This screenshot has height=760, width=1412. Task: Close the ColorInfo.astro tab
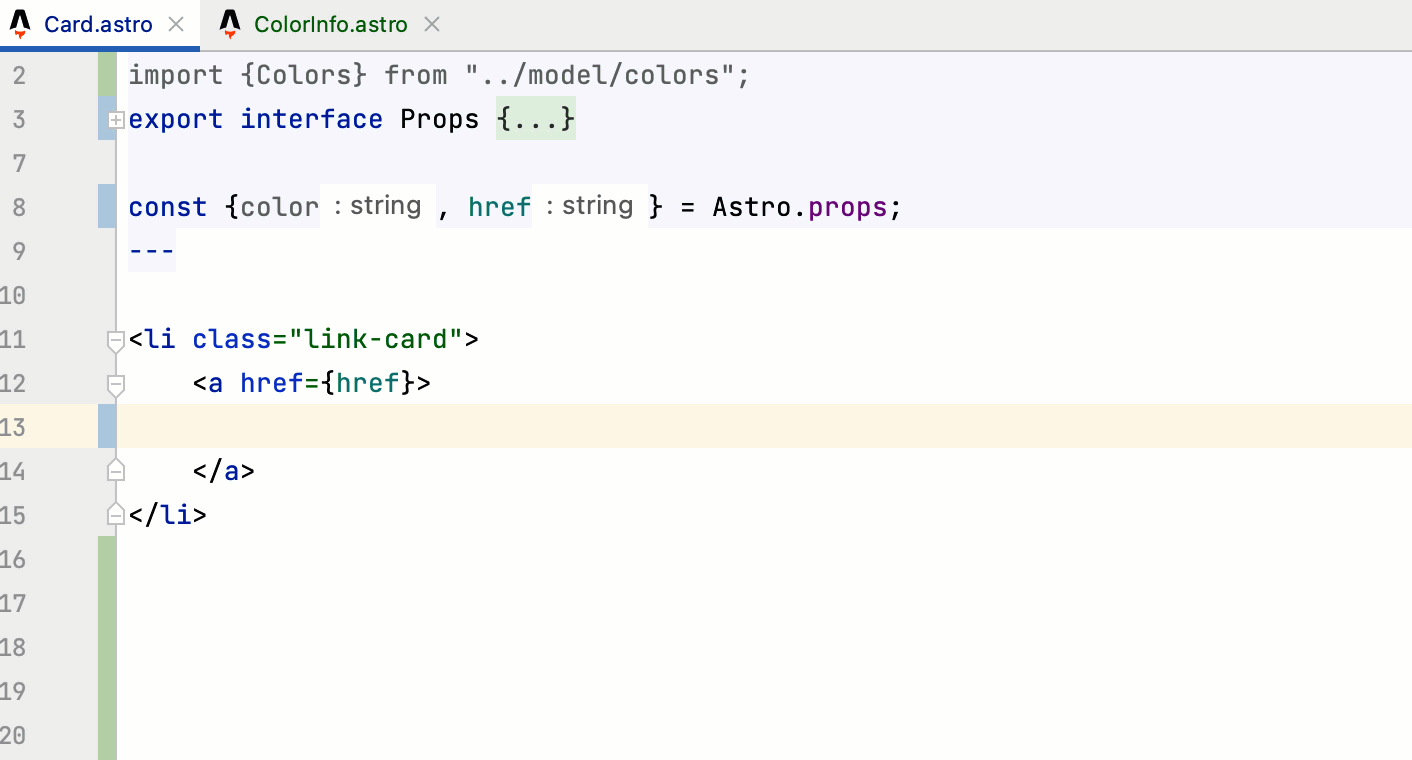coord(431,23)
